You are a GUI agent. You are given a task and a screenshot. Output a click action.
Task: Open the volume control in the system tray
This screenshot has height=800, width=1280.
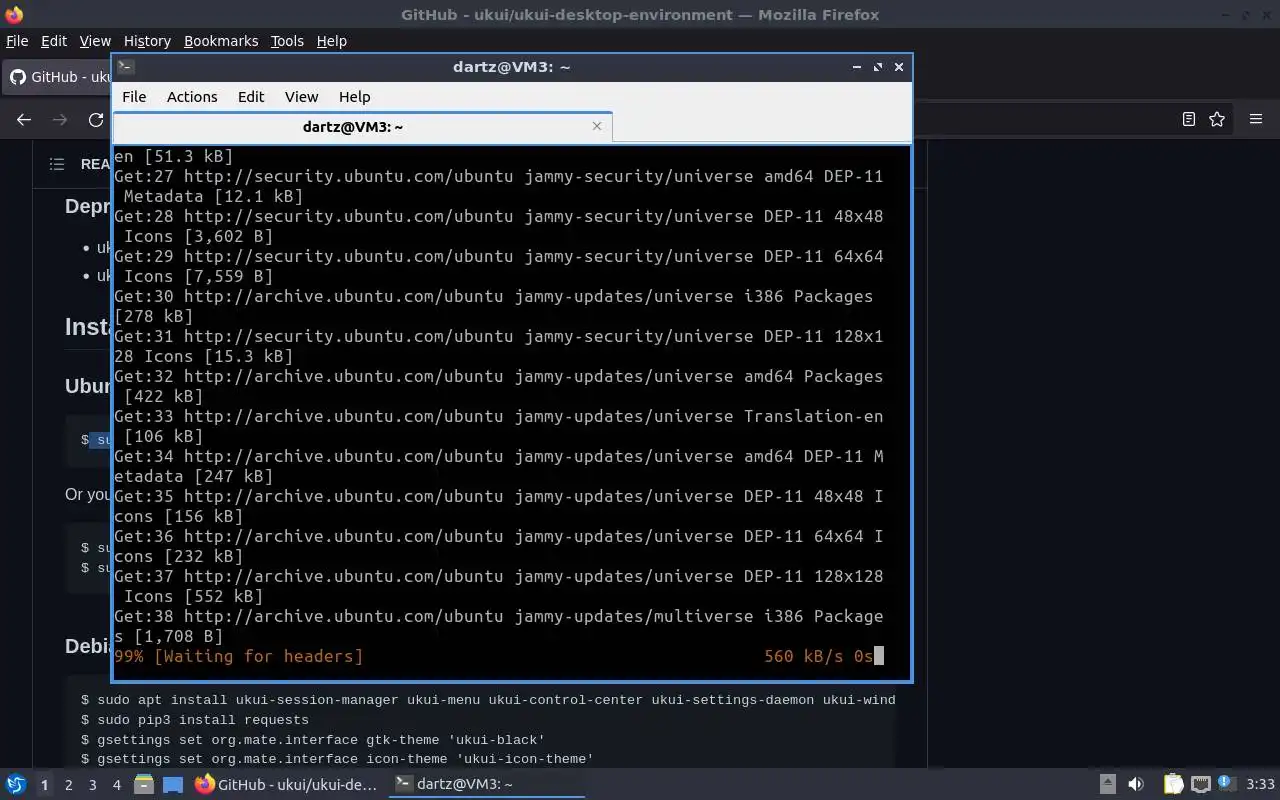click(1136, 784)
